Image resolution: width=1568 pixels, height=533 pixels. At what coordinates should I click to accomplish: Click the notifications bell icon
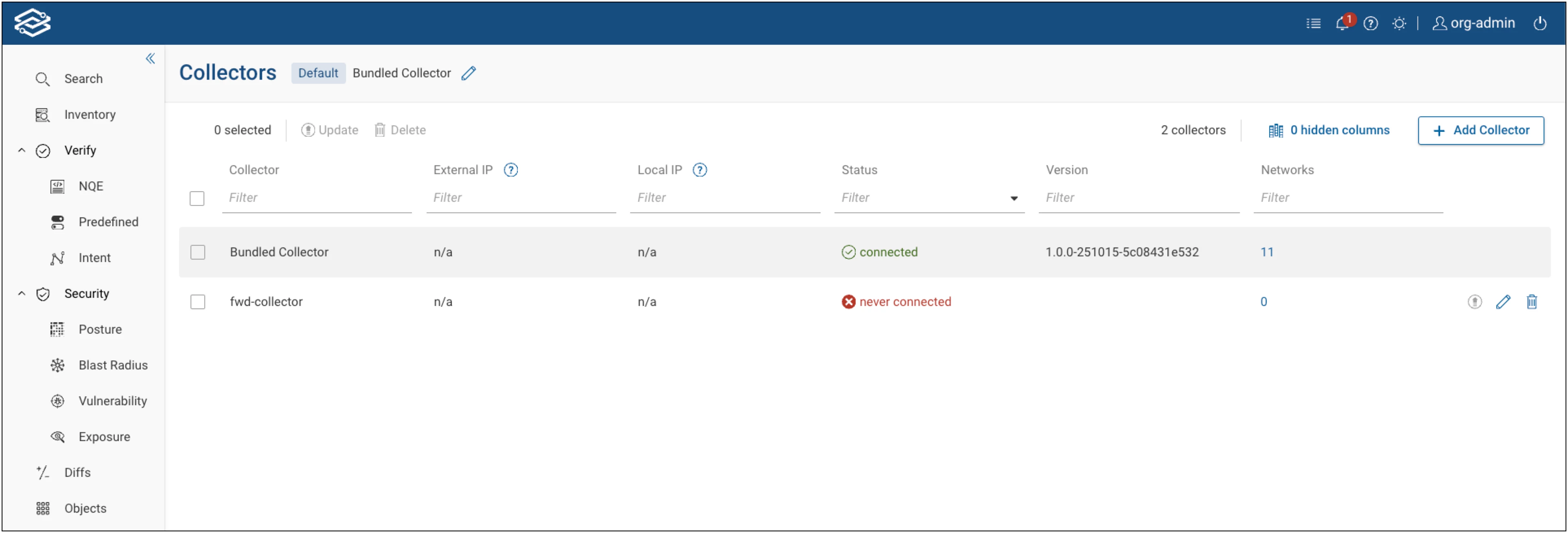click(1342, 24)
